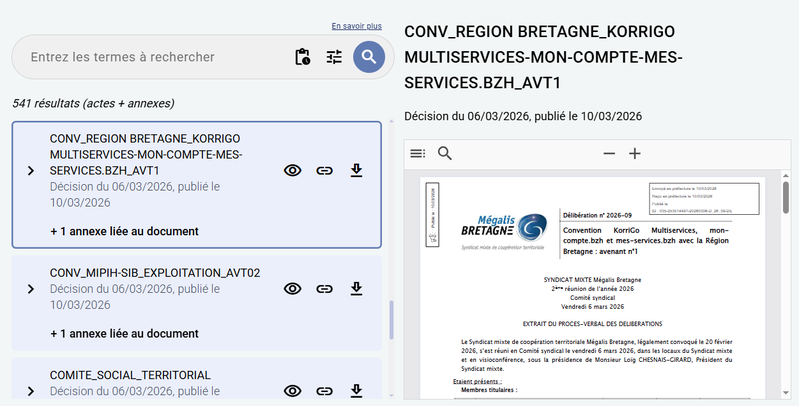Expand the COMITE_SOCIAL_TERRITORIAL result chevron
Screen dimensions: 799x406
pos(31,391)
